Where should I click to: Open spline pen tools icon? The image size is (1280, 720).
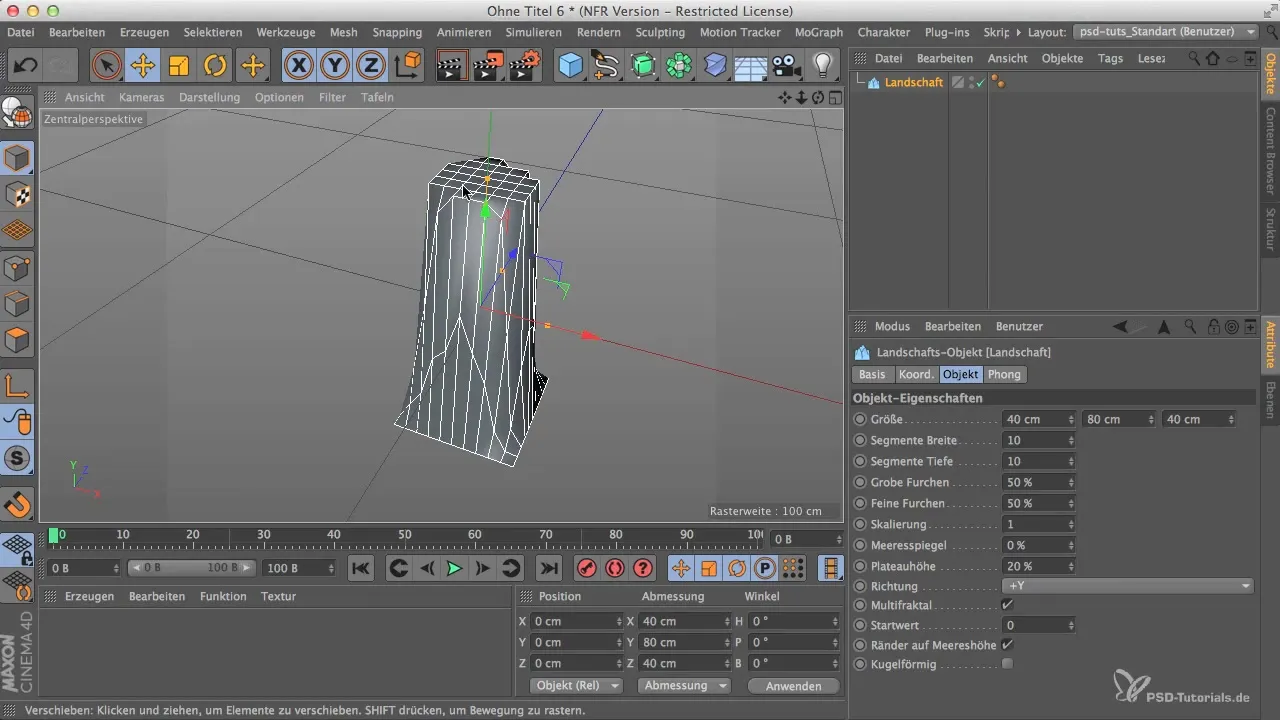pyautogui.click(x=606, y=66)
